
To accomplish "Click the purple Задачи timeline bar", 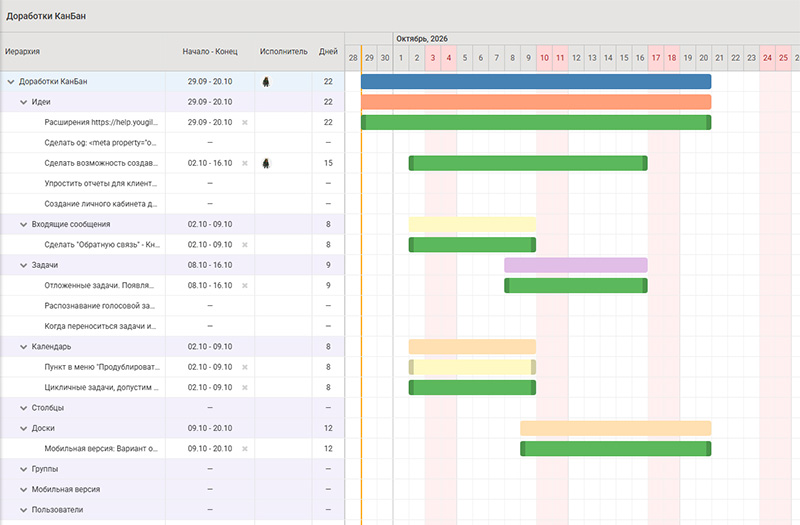I will click(x=576, y=265).
